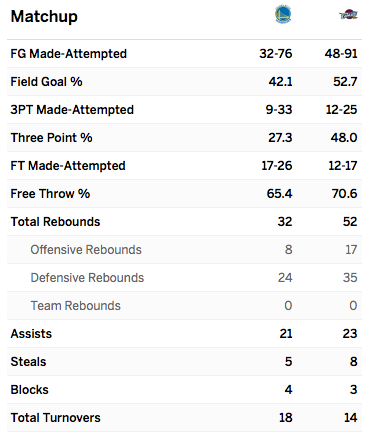Click the Total Turnovers row label
Image resolution: width=372 pixels, height=432 pixels.
click(x=55, y=418)
